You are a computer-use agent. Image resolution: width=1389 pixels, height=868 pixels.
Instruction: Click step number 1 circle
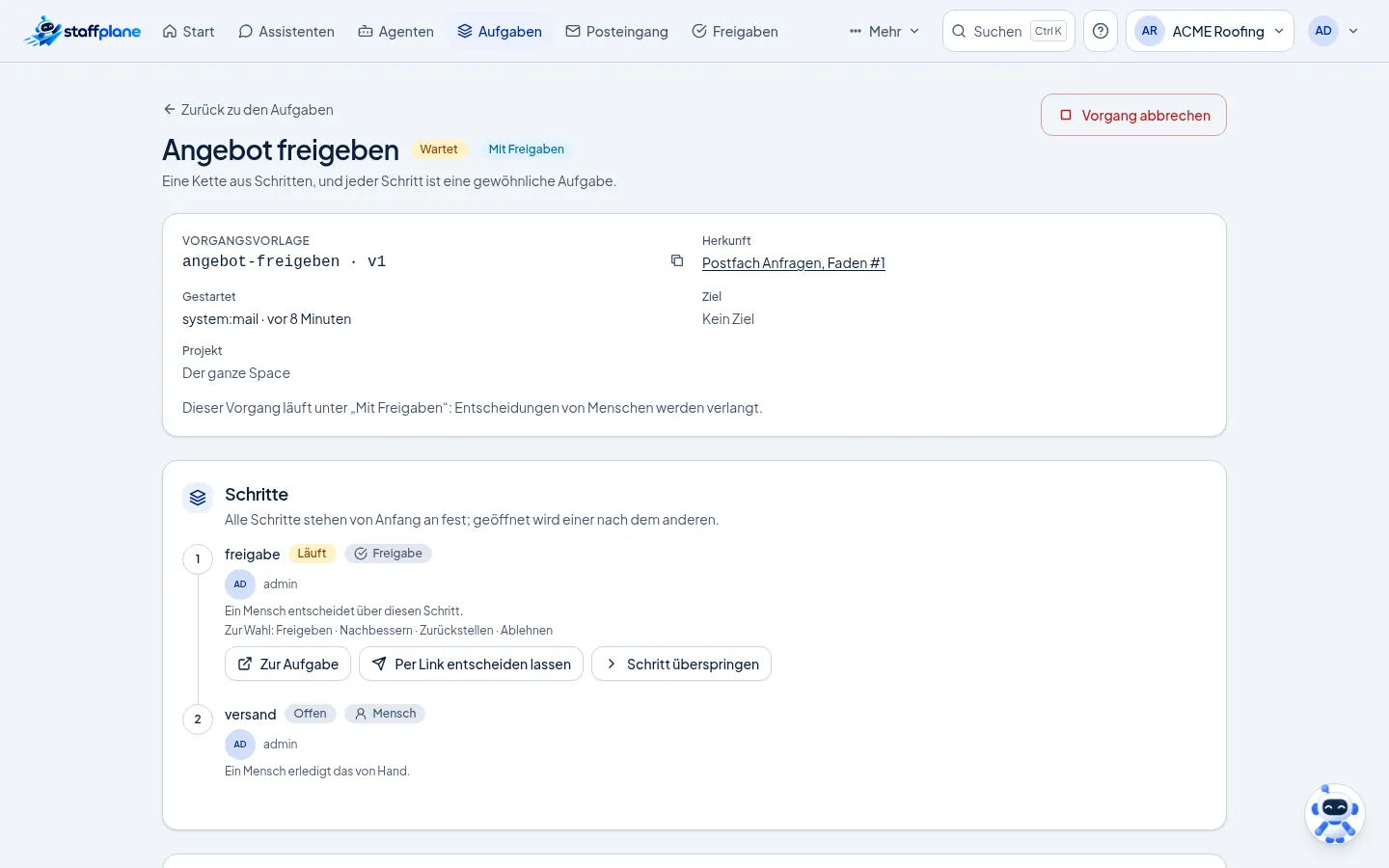point(198,559)
